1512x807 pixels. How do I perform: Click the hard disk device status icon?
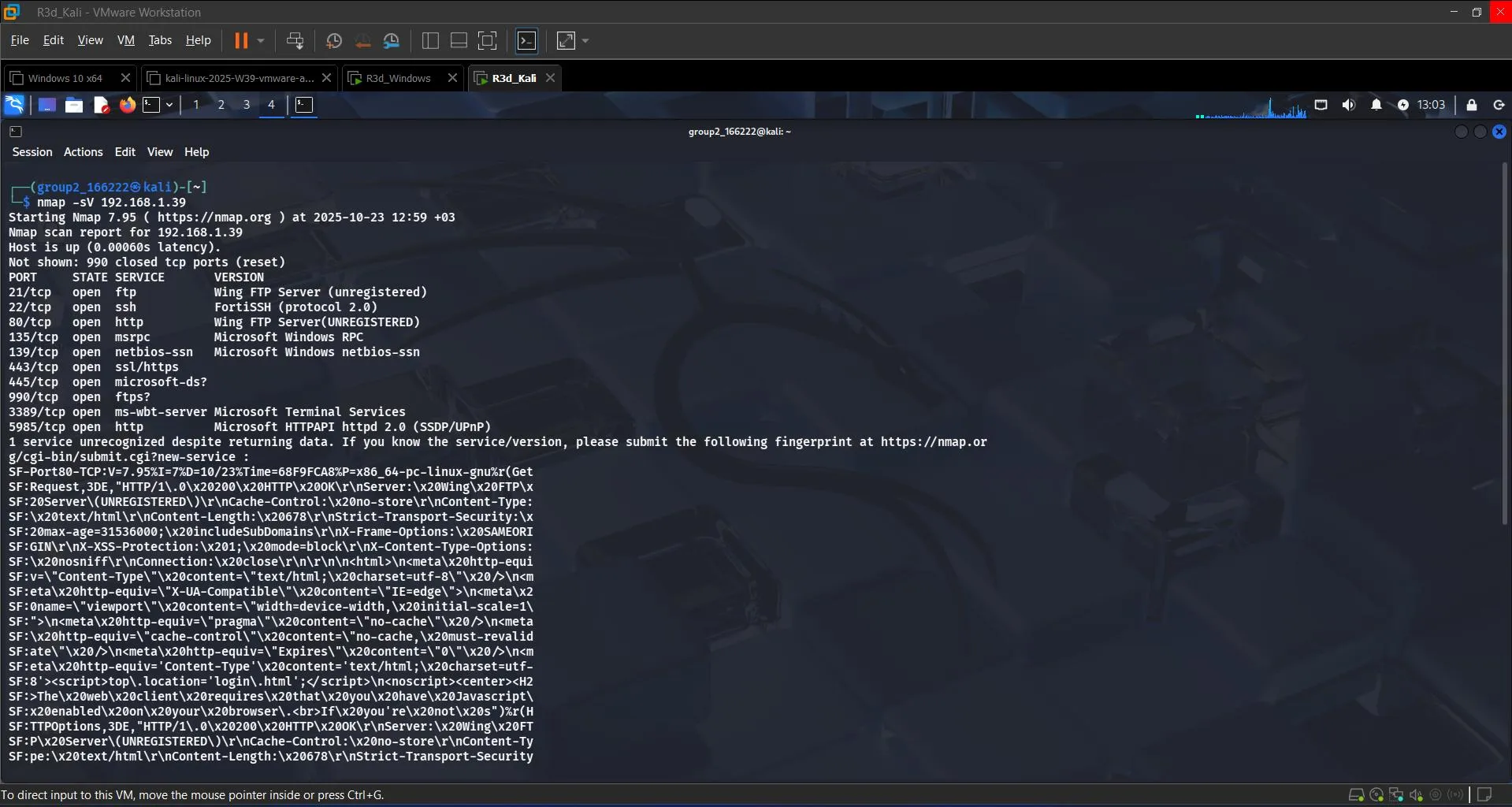(1357, 795)
